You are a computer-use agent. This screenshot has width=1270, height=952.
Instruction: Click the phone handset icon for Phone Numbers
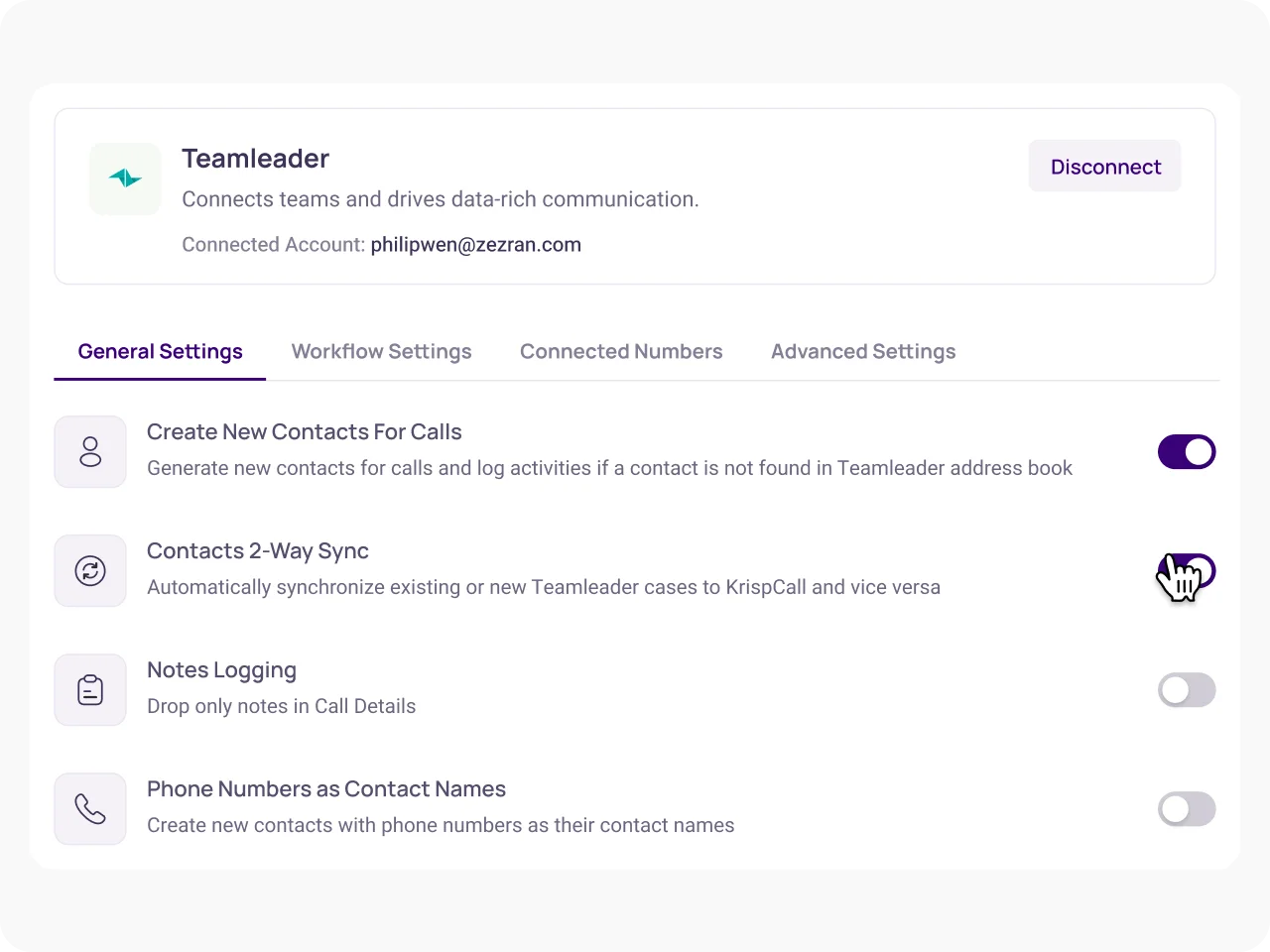coord(90,809)
